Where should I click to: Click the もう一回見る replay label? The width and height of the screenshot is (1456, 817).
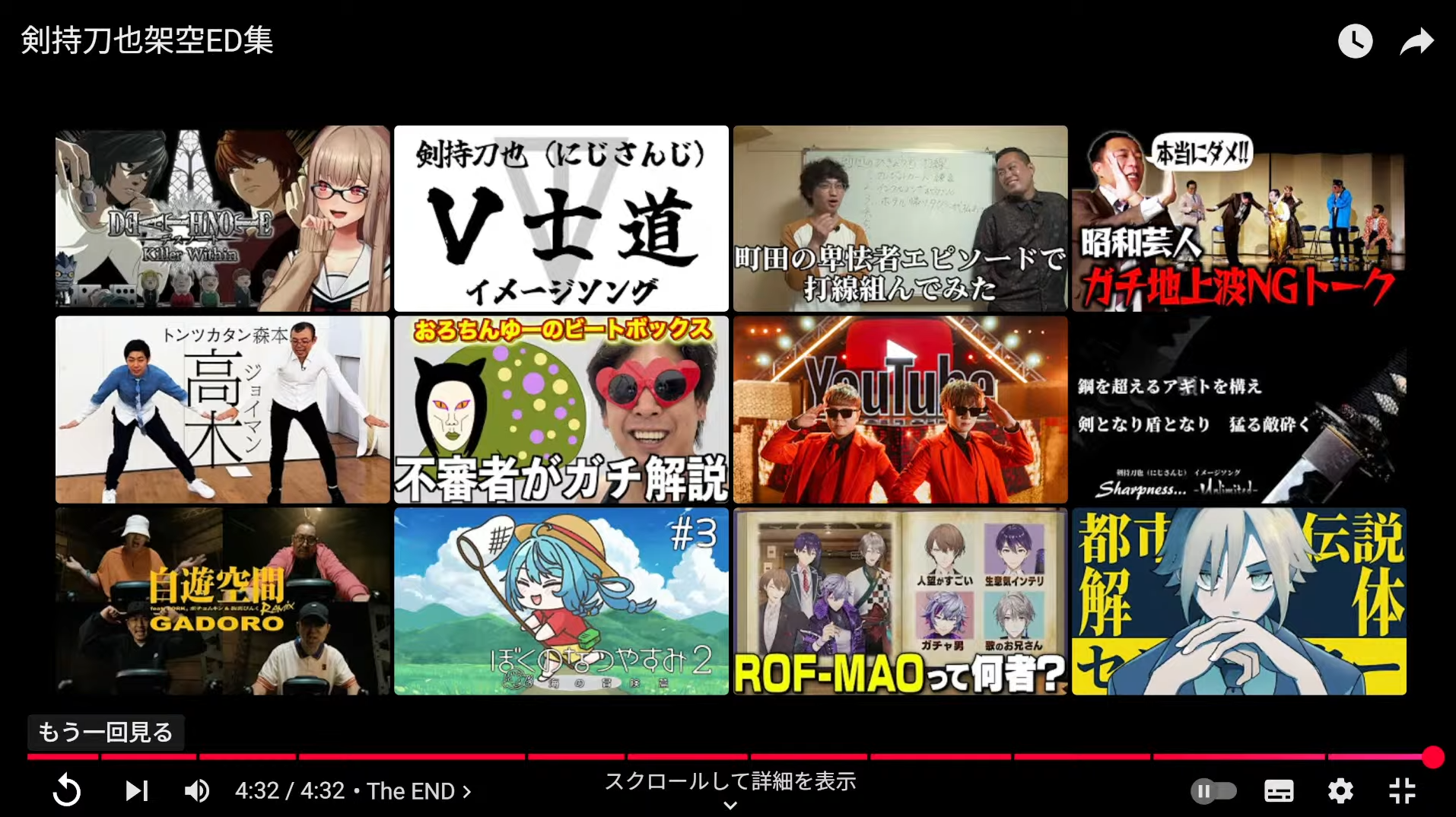(x=106, y=732)
